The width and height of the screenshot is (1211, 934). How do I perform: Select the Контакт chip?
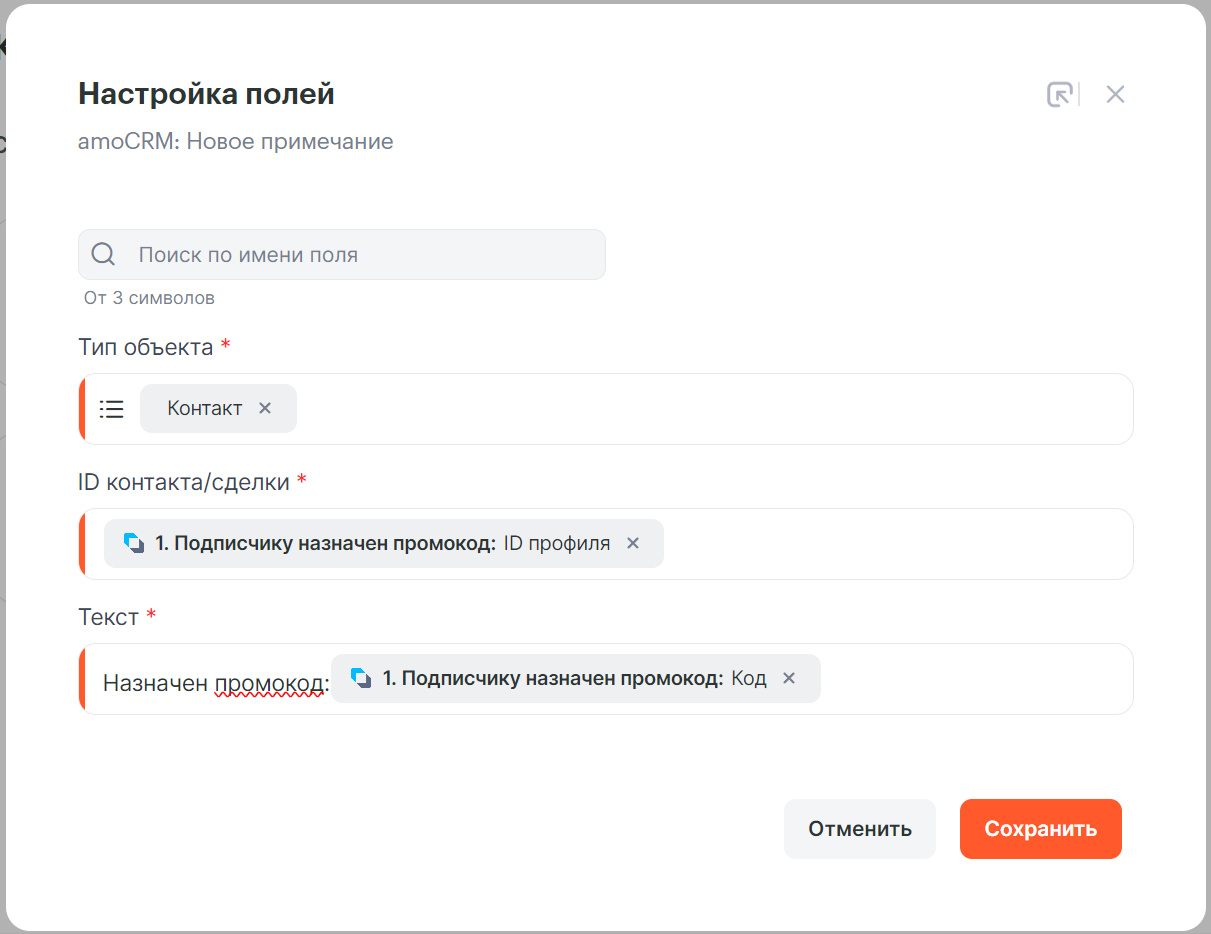pos(204,408)
